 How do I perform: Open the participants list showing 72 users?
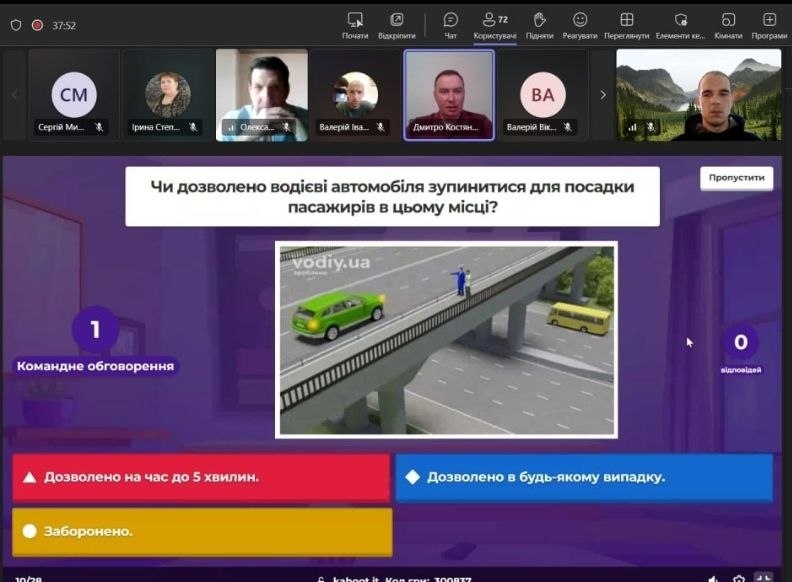point(494,24)
